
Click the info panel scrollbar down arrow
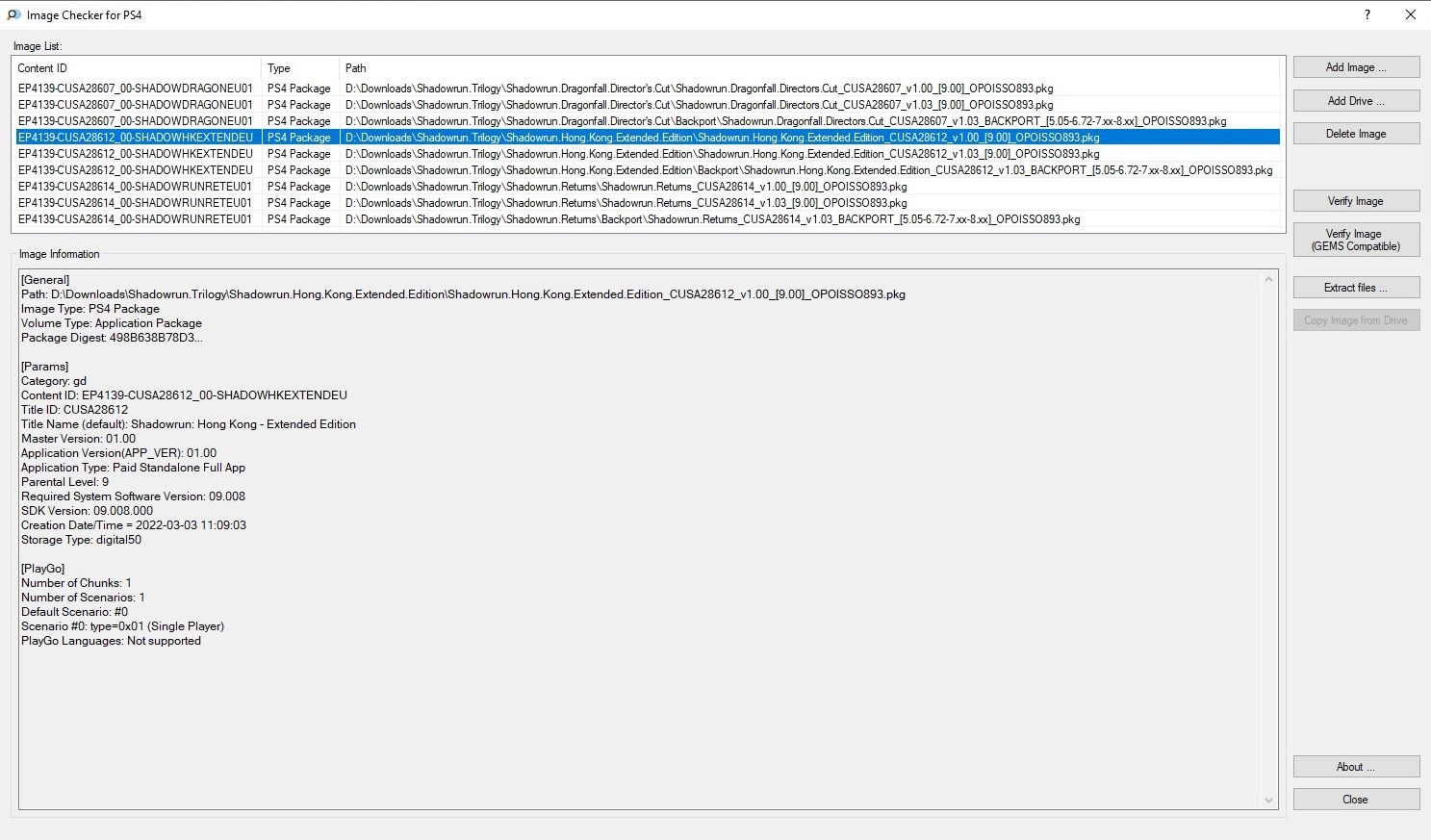1268,800
